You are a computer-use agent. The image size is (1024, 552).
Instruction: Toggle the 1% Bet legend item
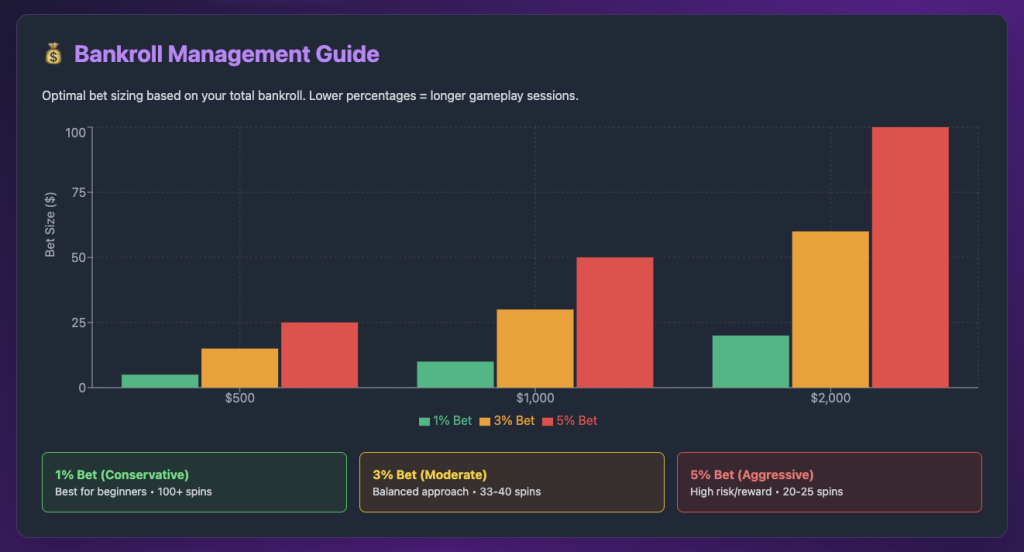(x=445, y=421)
